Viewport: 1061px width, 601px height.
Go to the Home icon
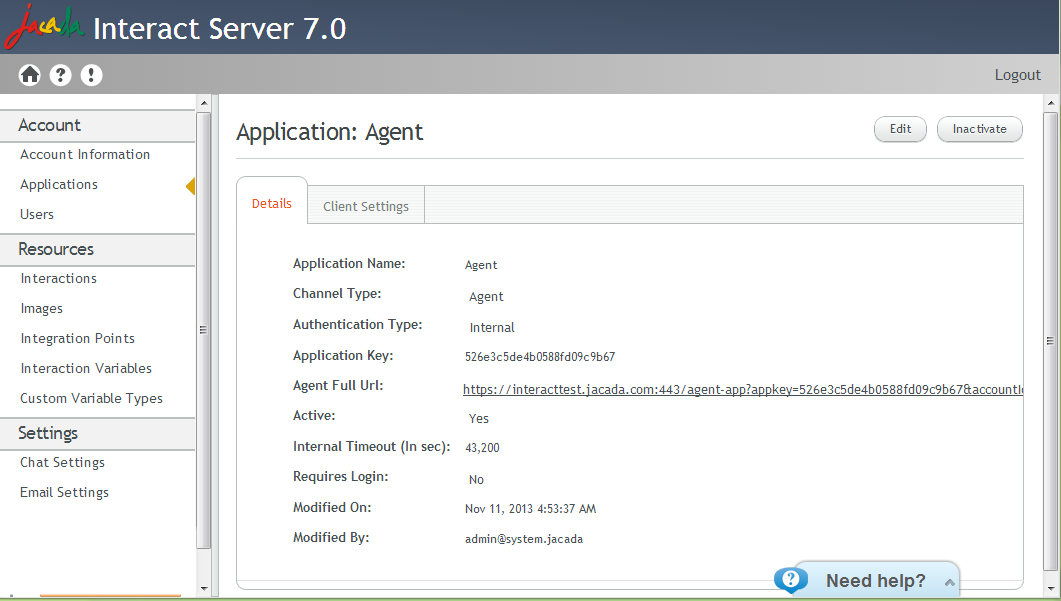(30, 74)
